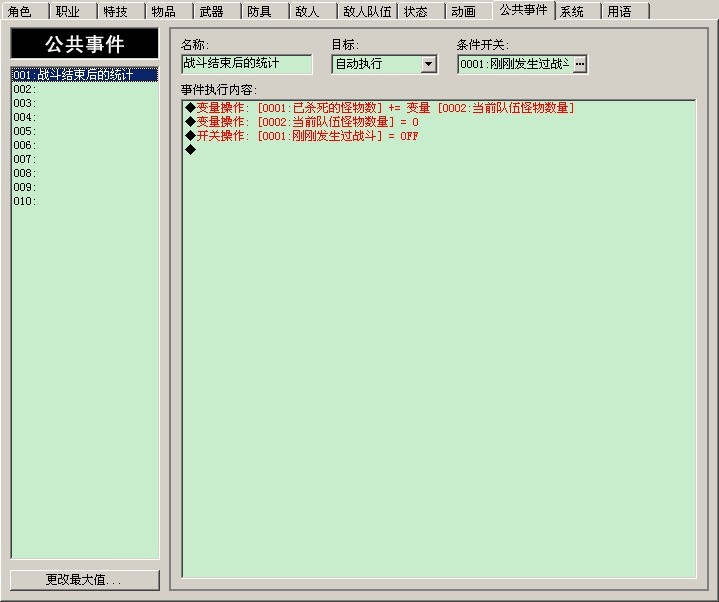Open the 系统 tab

tap(577, 11)
